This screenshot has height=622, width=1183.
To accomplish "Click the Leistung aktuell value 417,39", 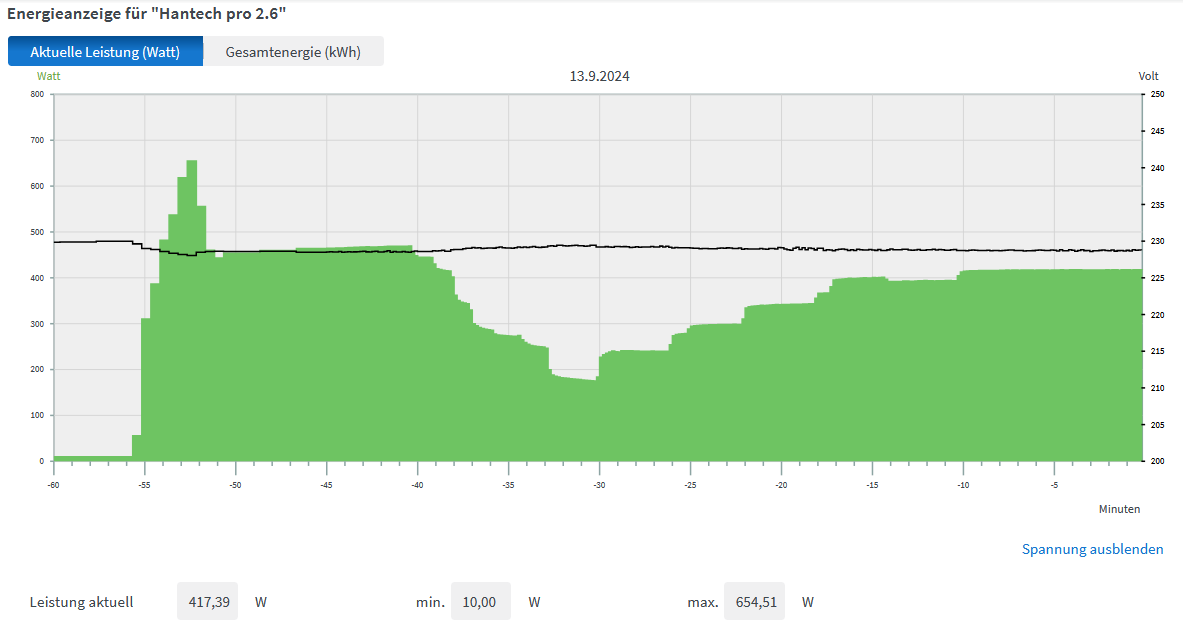I will 208,602.
